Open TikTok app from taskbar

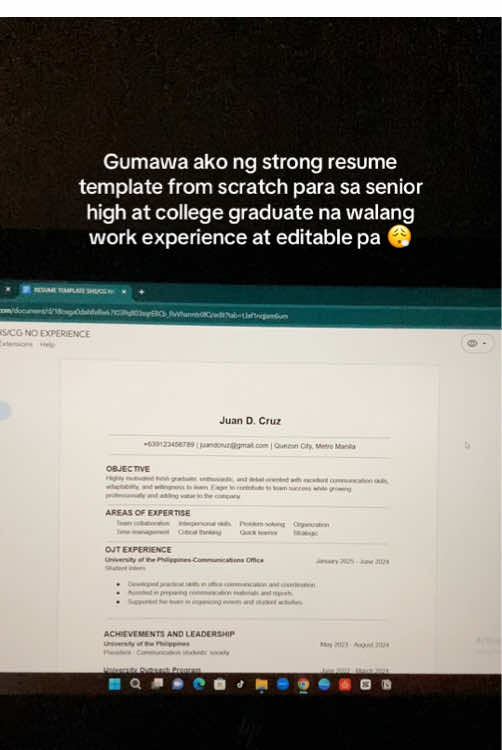(x=240, y=684)
